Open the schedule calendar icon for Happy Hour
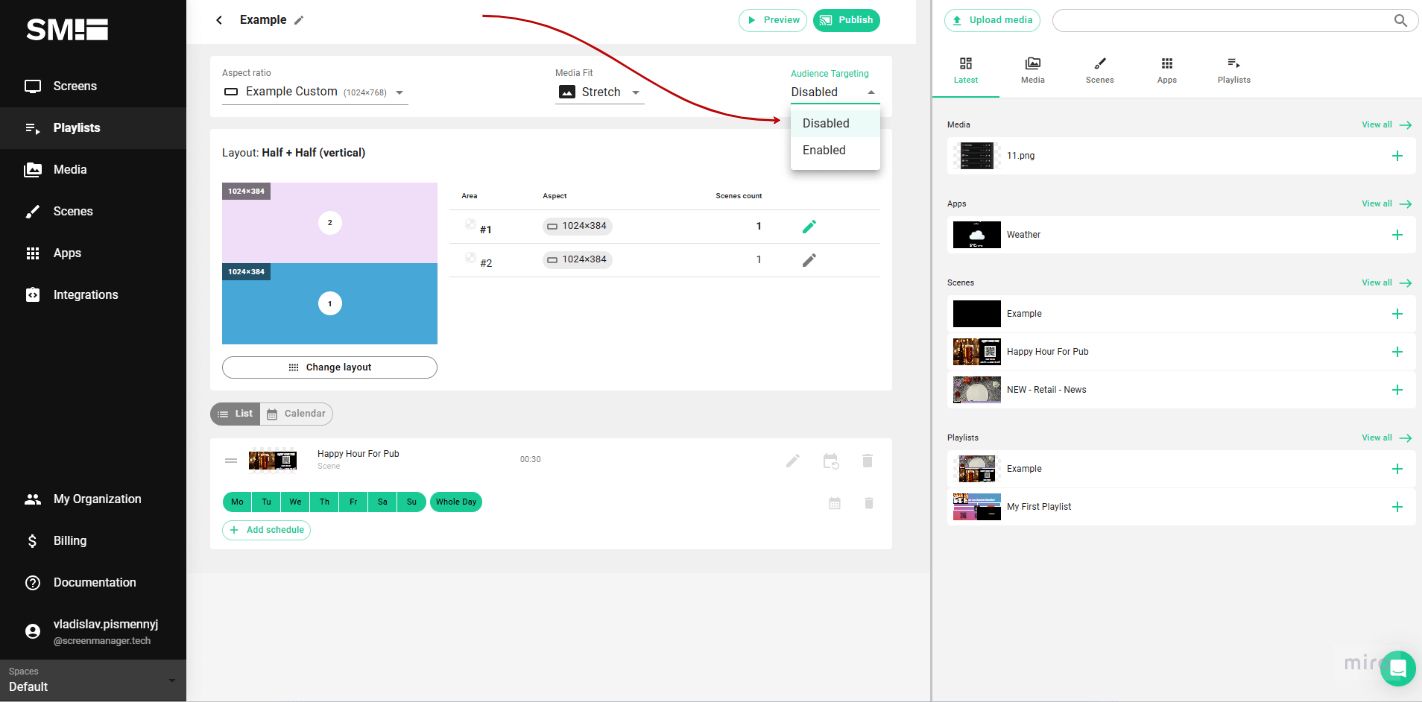The image size is (1422, 702). click(830, 461)
